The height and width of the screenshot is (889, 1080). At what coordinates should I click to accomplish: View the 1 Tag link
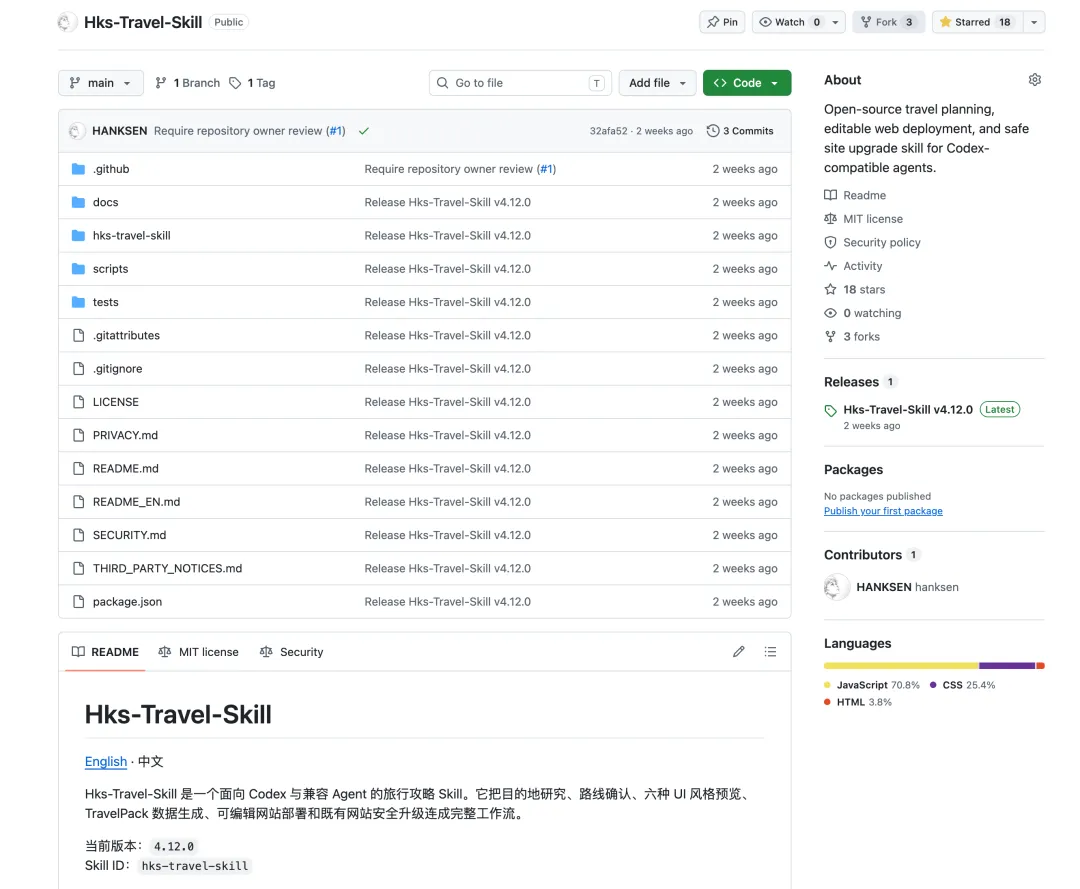253,83
